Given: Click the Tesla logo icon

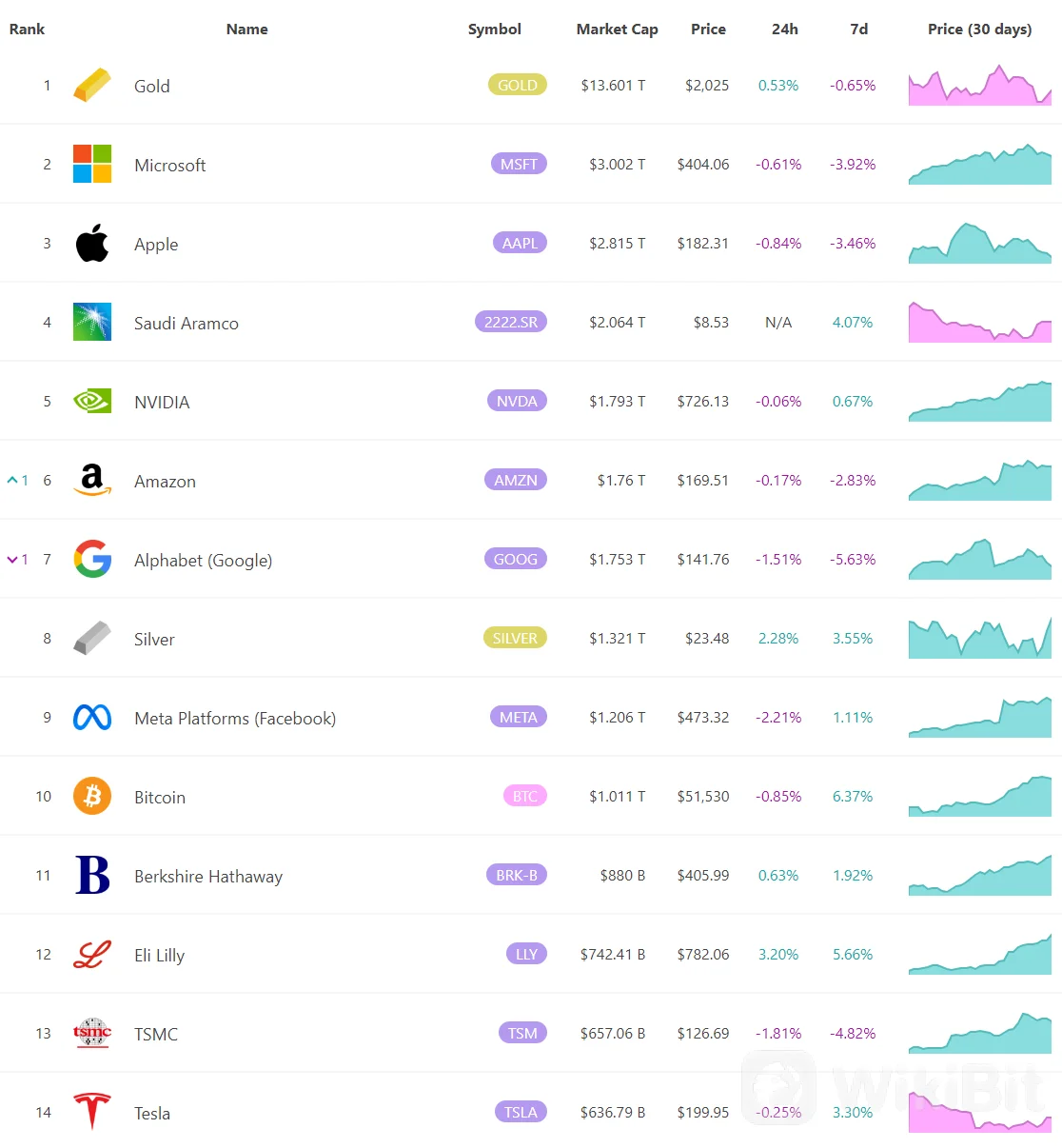Looking at the screenshot, I should tap(92, 1111).
